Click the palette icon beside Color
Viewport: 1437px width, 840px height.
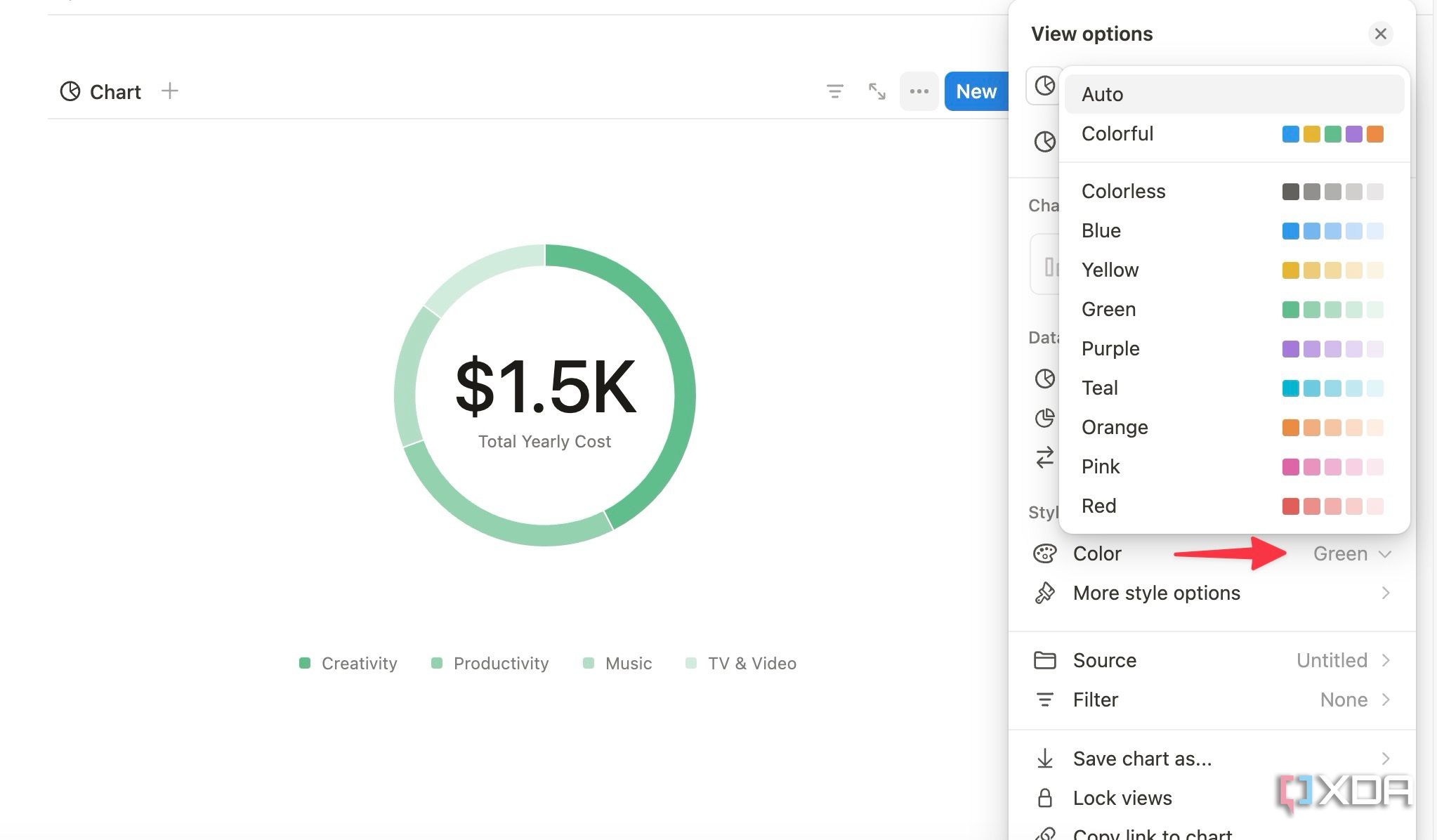pos(1046,553)
